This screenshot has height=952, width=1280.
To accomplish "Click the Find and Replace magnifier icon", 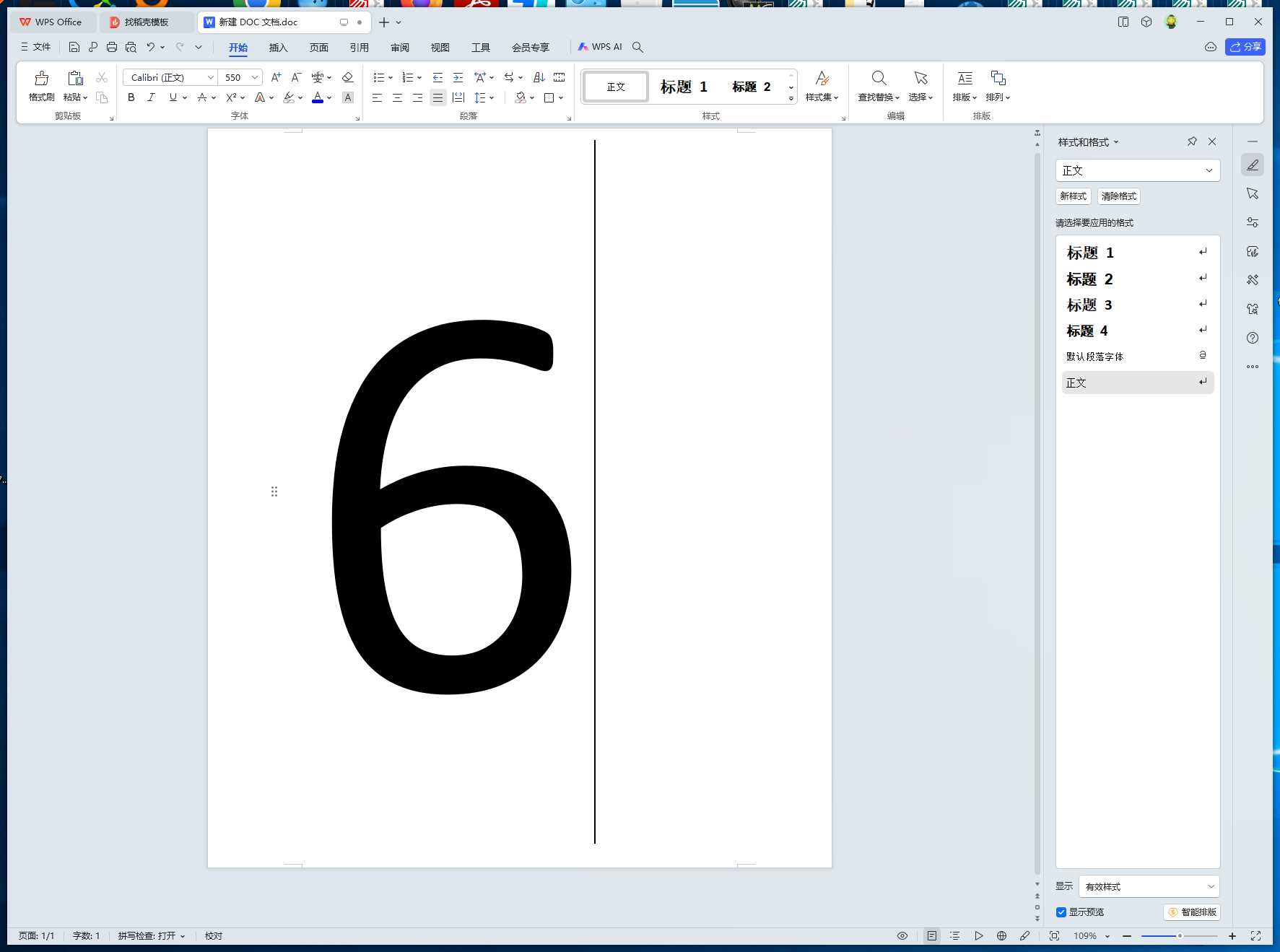I will (879, 78).
